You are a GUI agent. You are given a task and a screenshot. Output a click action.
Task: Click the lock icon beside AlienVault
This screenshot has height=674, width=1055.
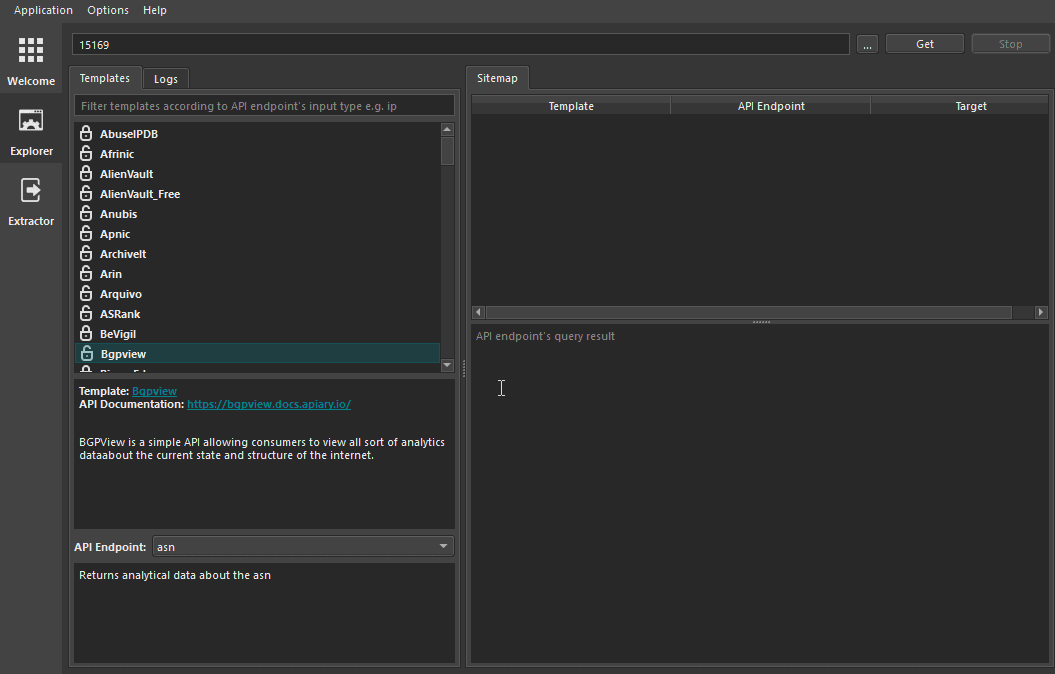click(86, 174)
